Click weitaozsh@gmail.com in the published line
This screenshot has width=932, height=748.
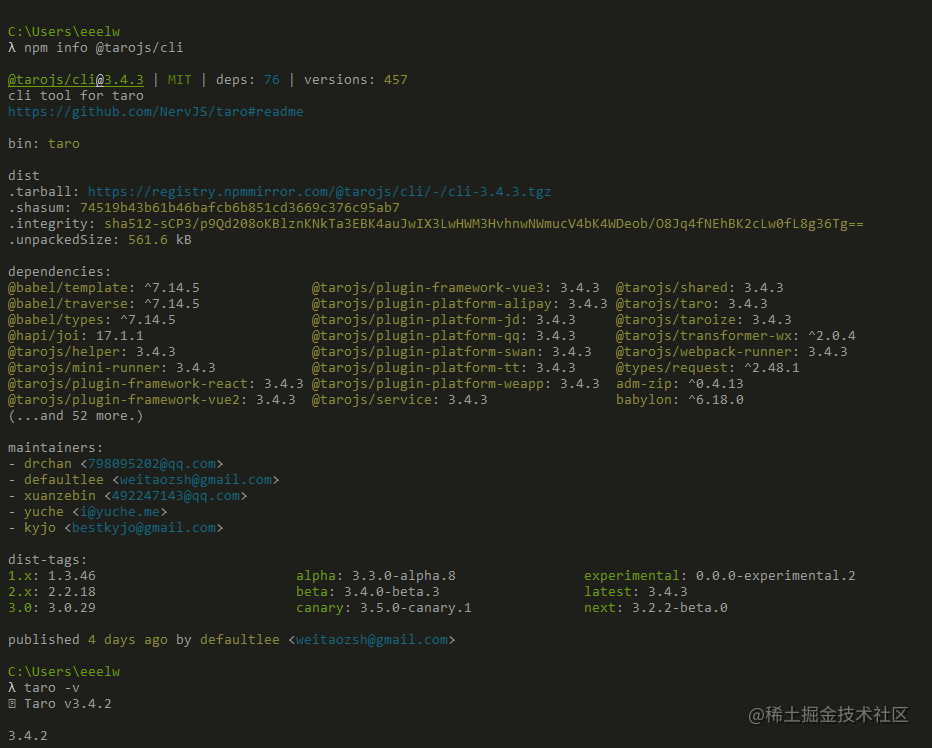(371, 640)
